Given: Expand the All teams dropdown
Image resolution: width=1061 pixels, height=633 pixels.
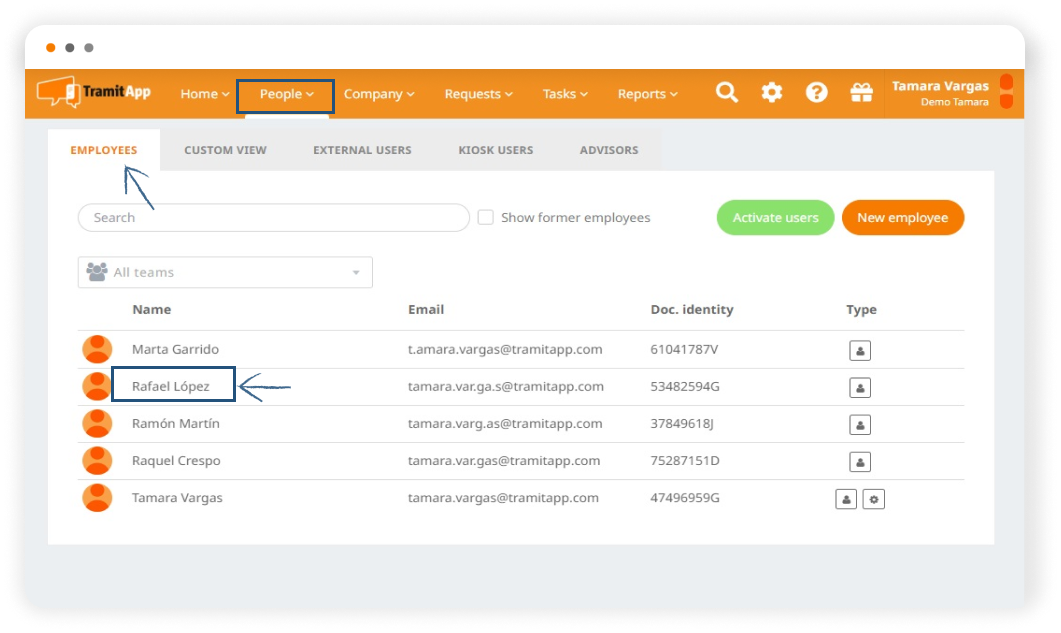Looking at the screenshot, I should tap(225, 272).
